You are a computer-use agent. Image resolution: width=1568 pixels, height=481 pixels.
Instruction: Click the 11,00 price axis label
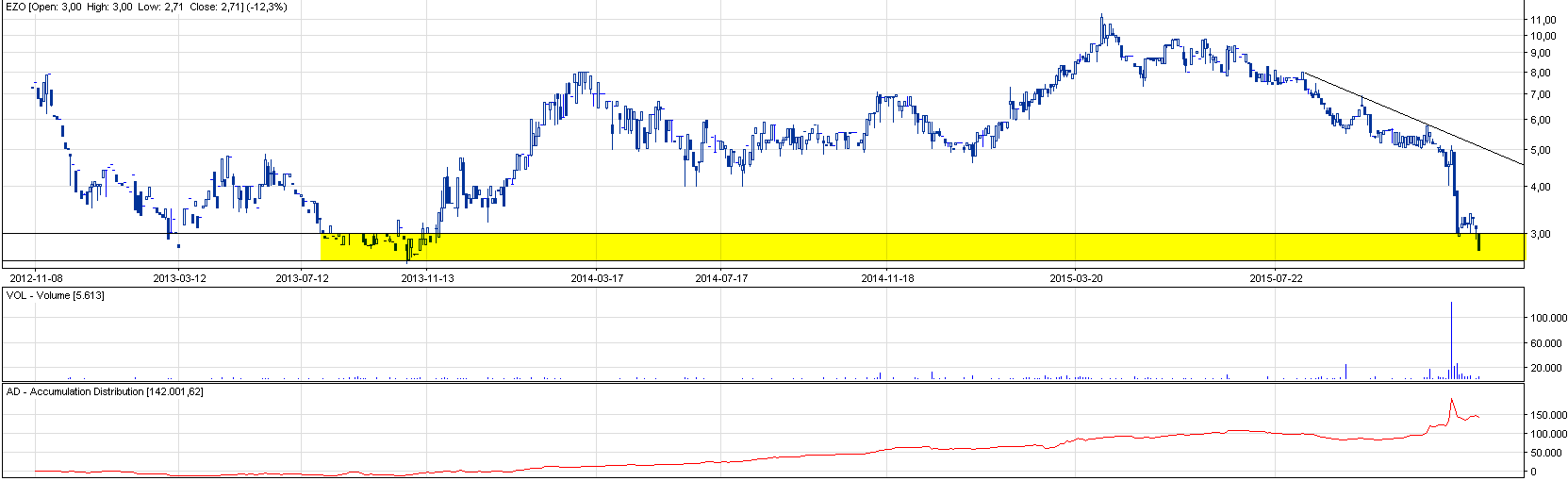tap(1543, 20)
